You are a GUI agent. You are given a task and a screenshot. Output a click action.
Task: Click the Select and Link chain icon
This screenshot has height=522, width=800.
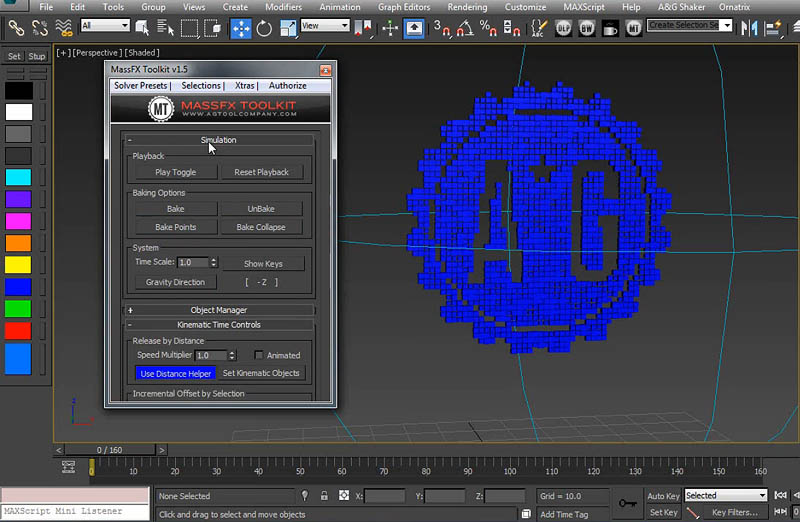tap(15, 27)
